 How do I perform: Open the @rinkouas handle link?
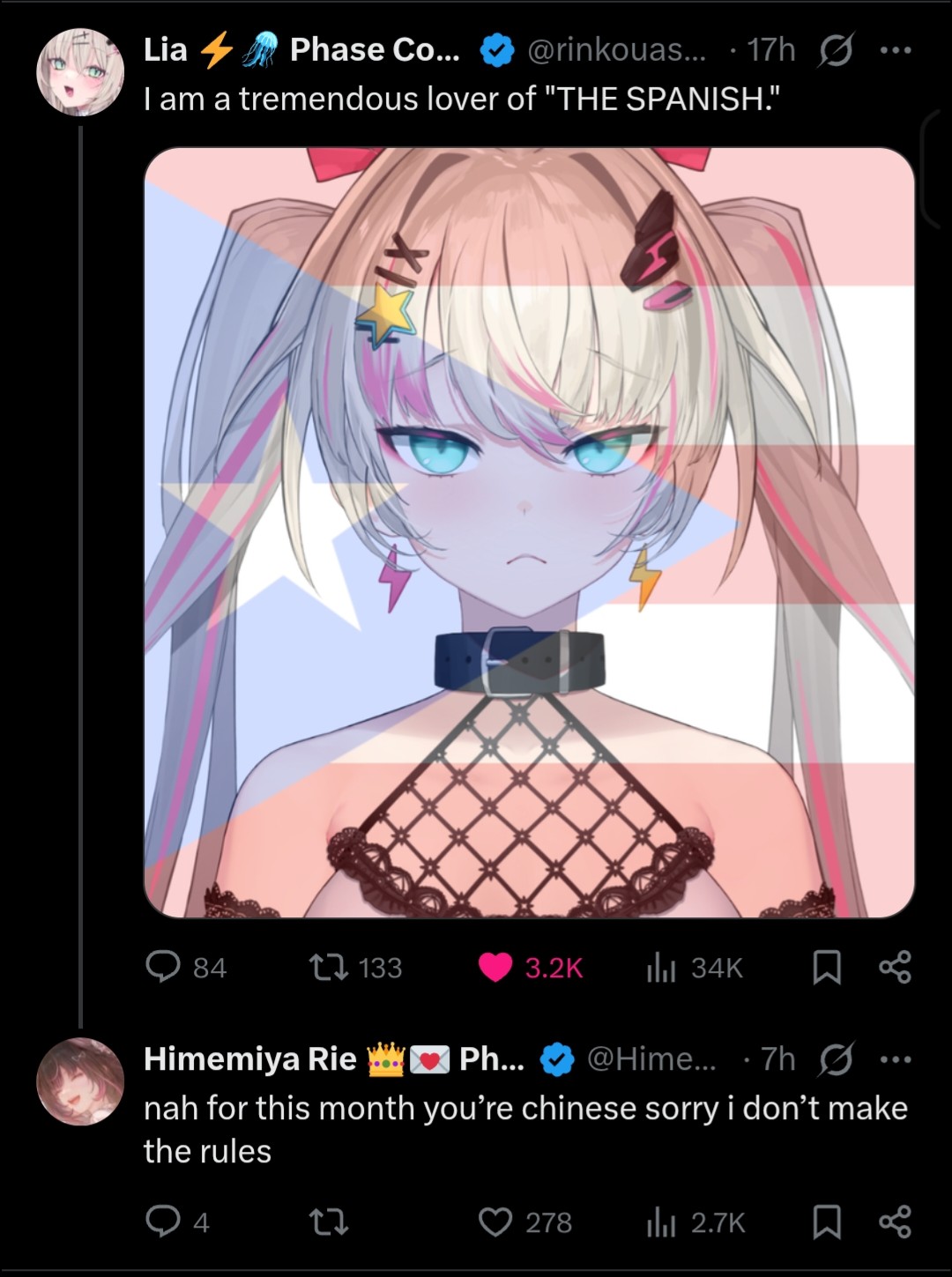[x=616, y=50]
